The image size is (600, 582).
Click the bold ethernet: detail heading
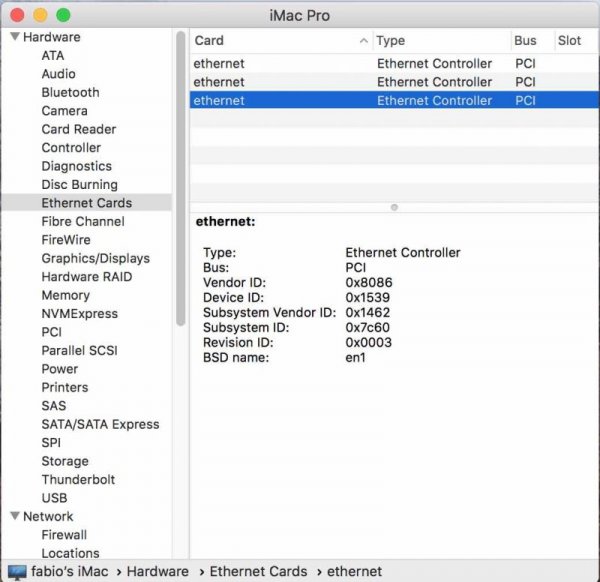tap(225, 222)
